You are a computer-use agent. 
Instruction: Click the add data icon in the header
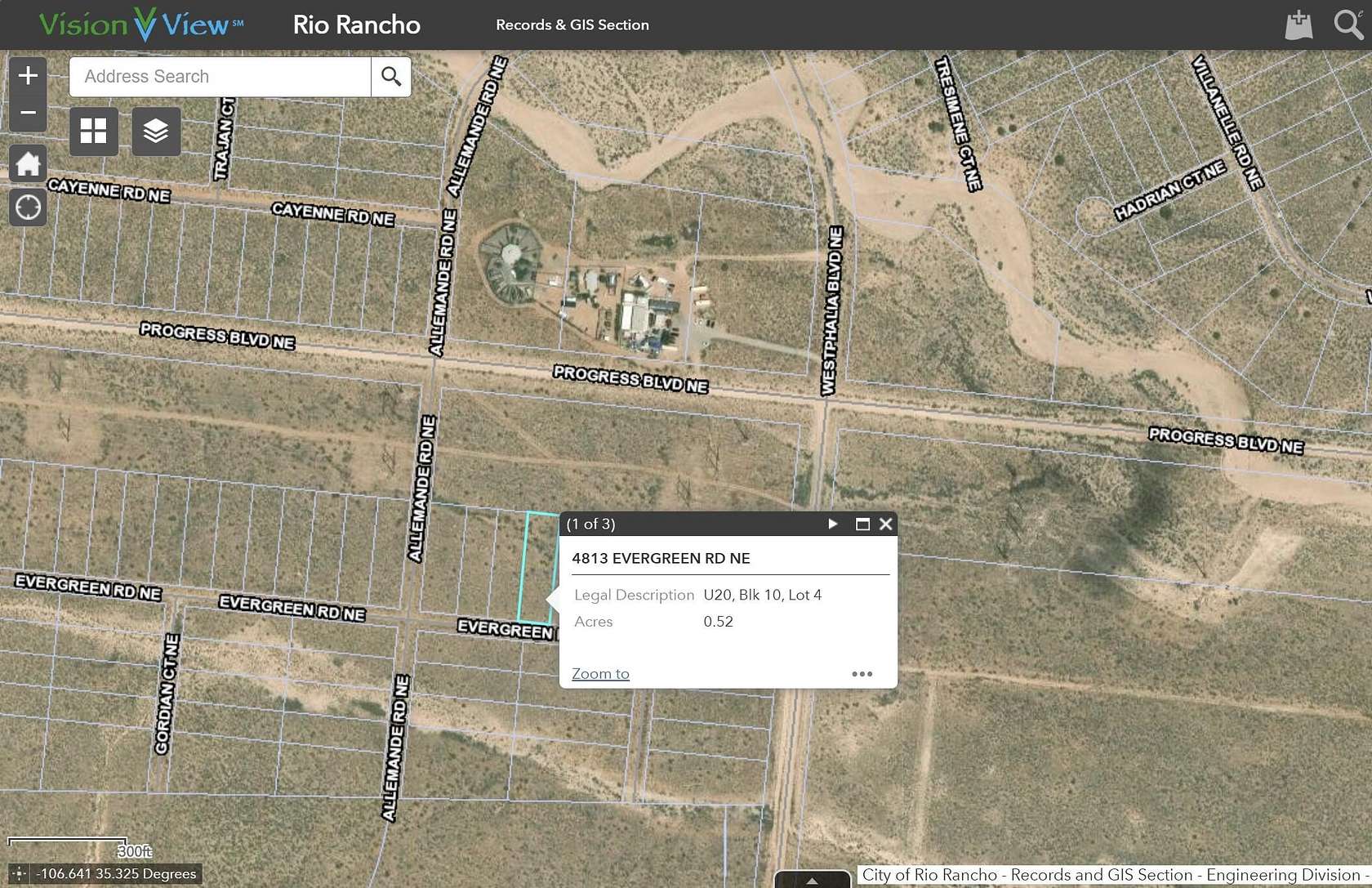point(1299,24)
